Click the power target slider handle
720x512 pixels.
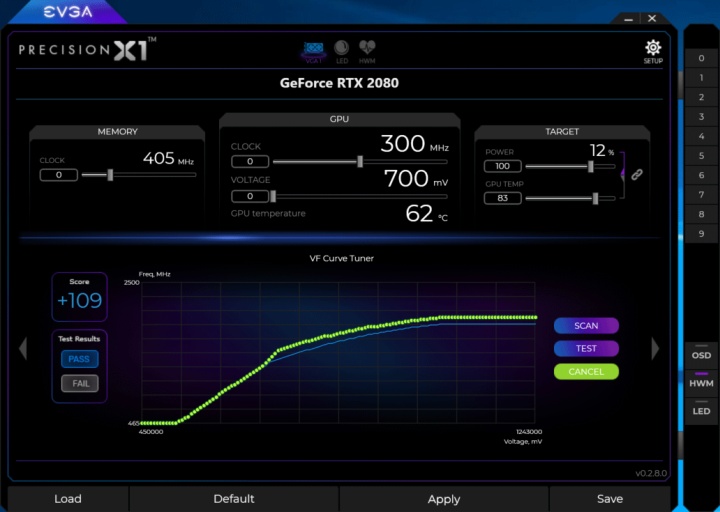coord(591,166)
